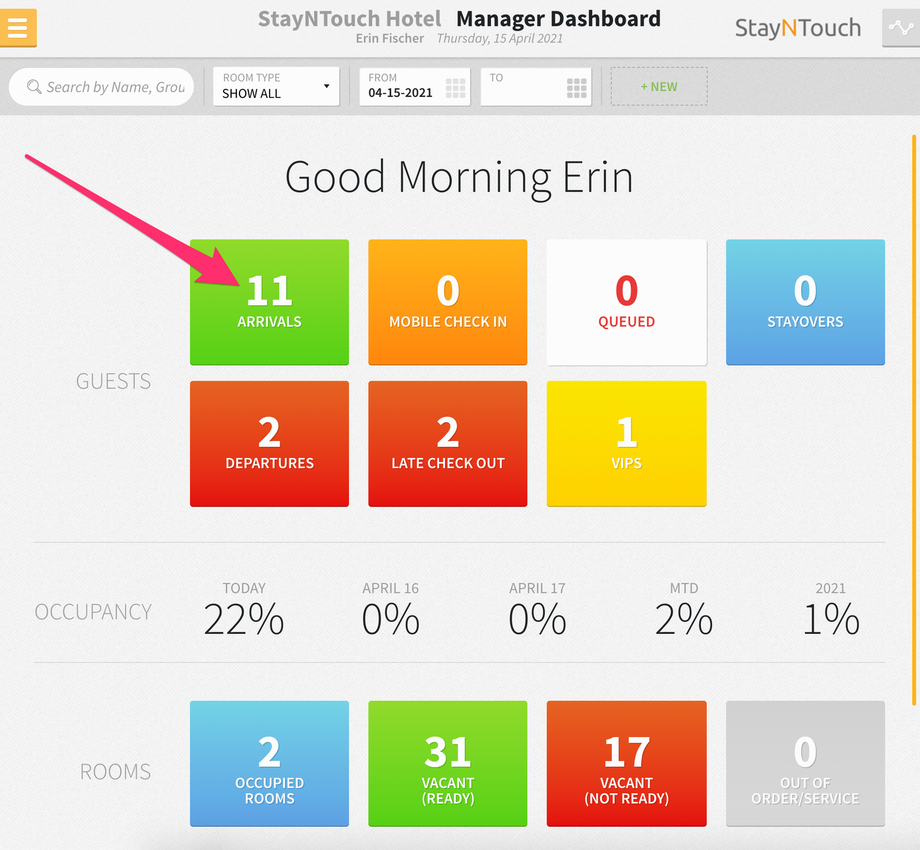Click the 2021 yearly 1% occupancy
920x850 pixels.
(x=831, y=619)
